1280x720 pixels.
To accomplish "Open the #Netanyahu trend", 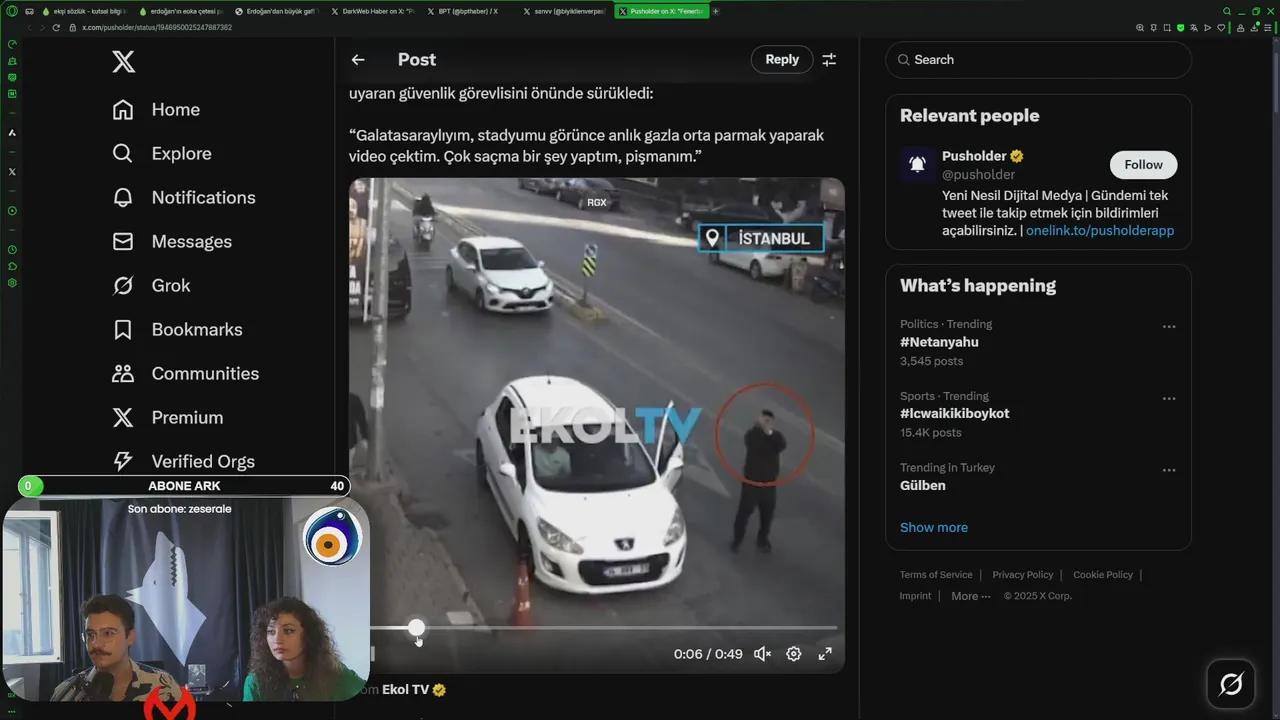I will (x=939, y=342).
